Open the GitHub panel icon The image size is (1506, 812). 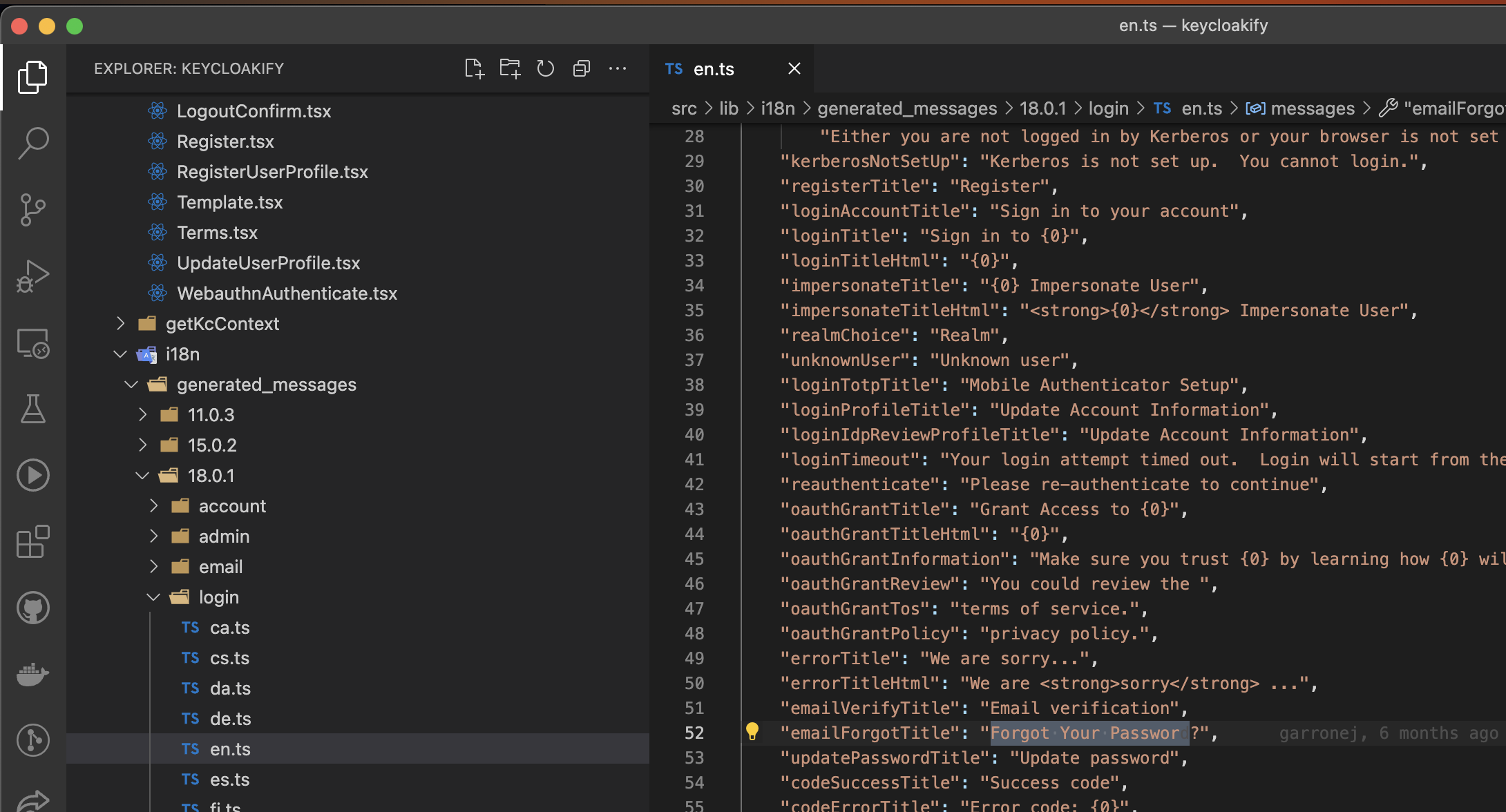[x=32, y=608]
